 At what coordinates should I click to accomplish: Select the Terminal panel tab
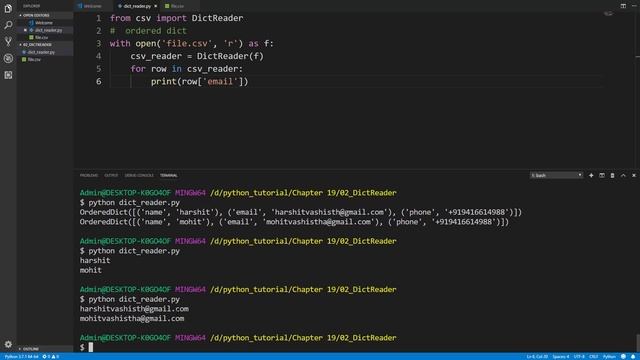pyautogui.click(x=169, y=175)
